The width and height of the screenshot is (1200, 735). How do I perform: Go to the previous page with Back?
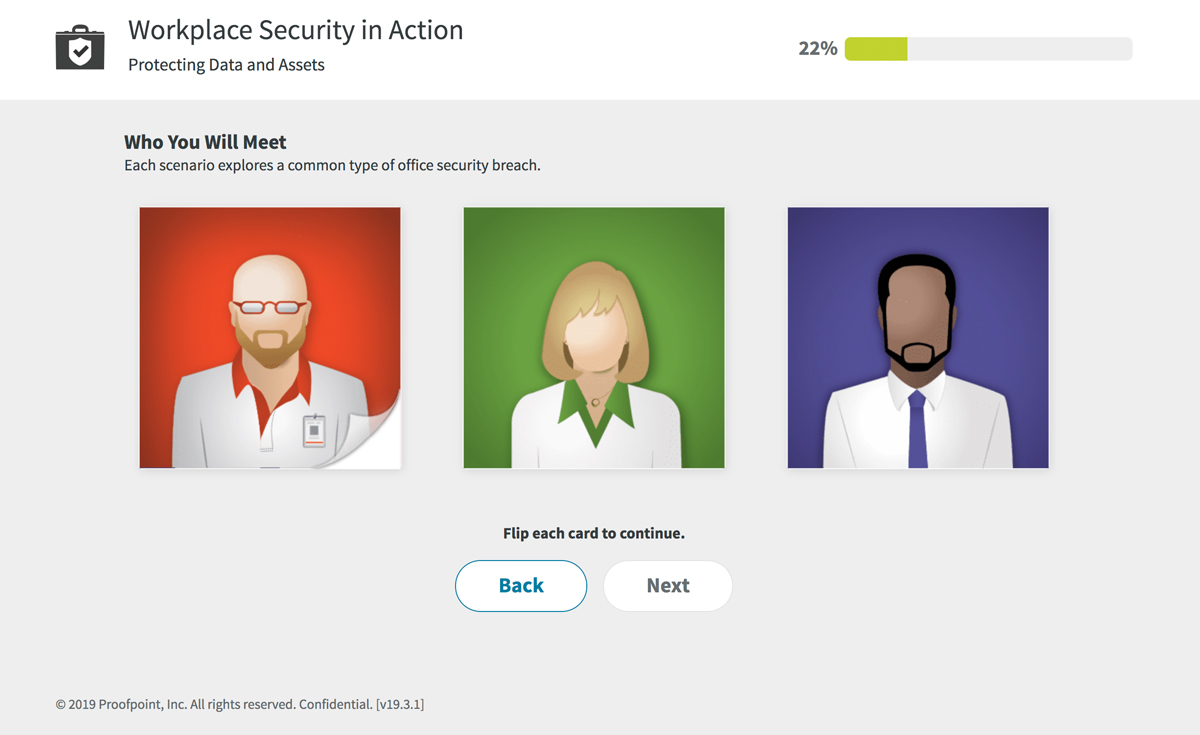tap(521, 586)
